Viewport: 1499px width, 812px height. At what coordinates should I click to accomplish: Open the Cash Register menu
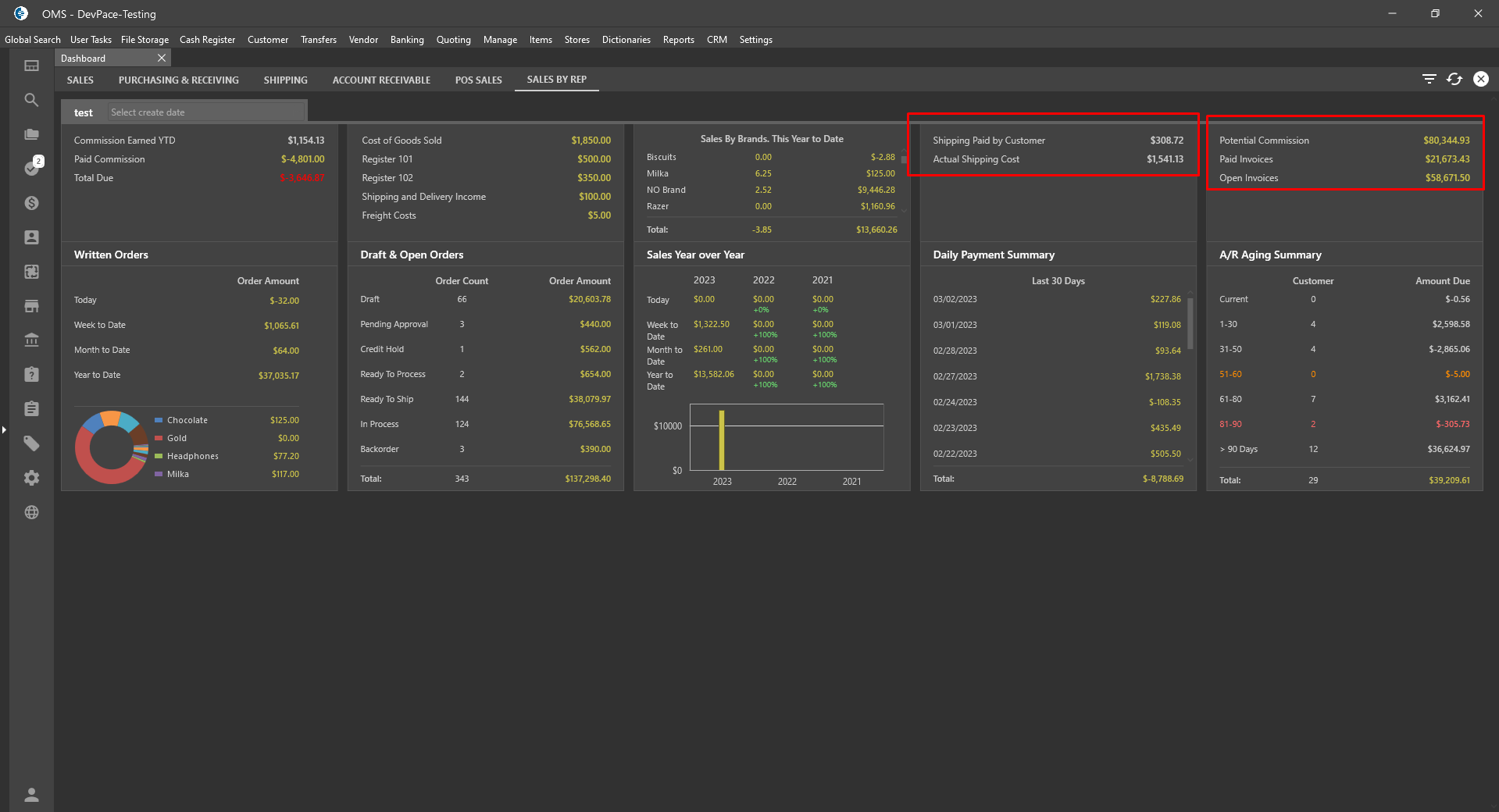tap(207, 40)
